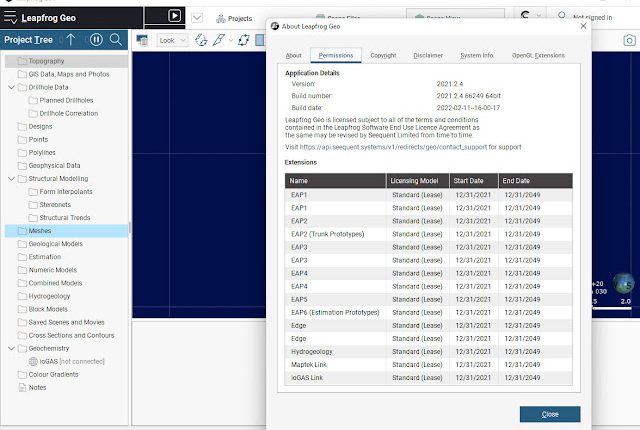Open the Copyright tab
The width and height of the screenshot is (640, 430).
point(383,55)
